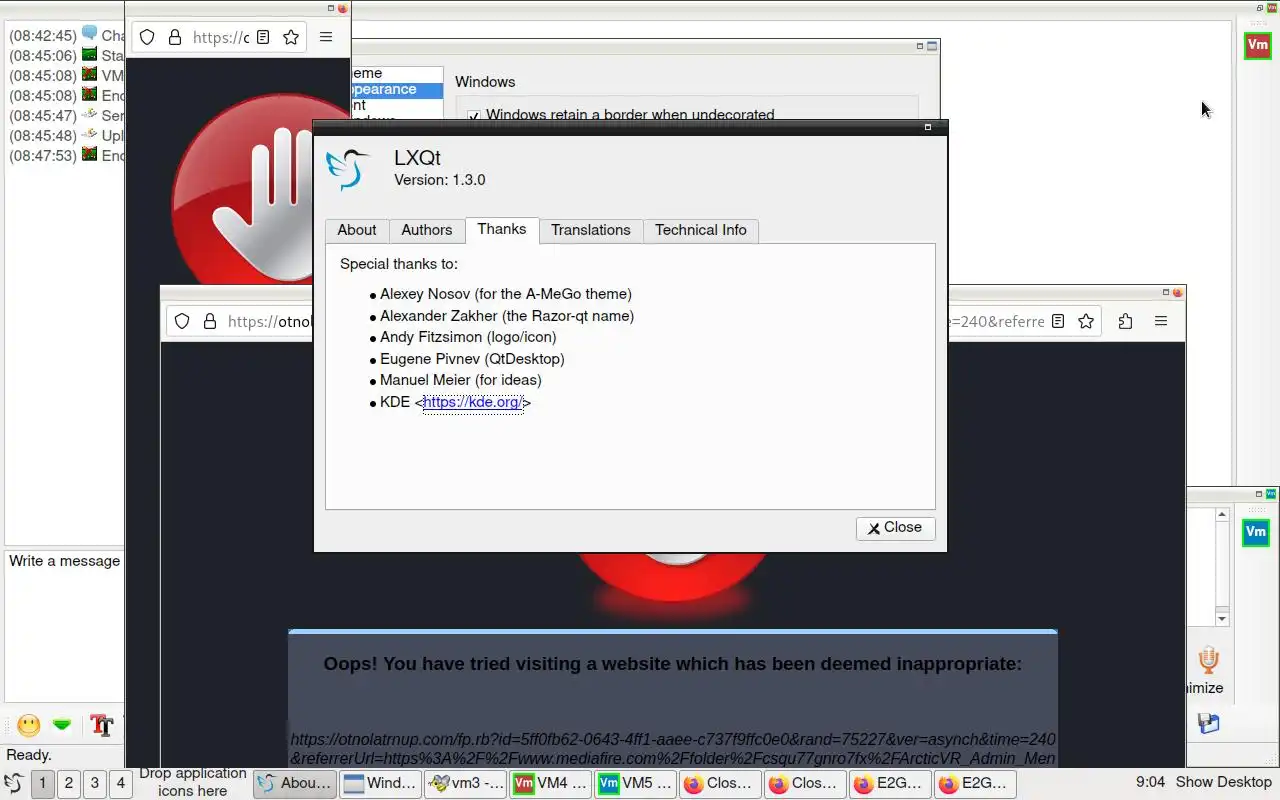The image size is (1280, 800).
Task: Switch to virtual desktop 4
Action: [120, 783]
